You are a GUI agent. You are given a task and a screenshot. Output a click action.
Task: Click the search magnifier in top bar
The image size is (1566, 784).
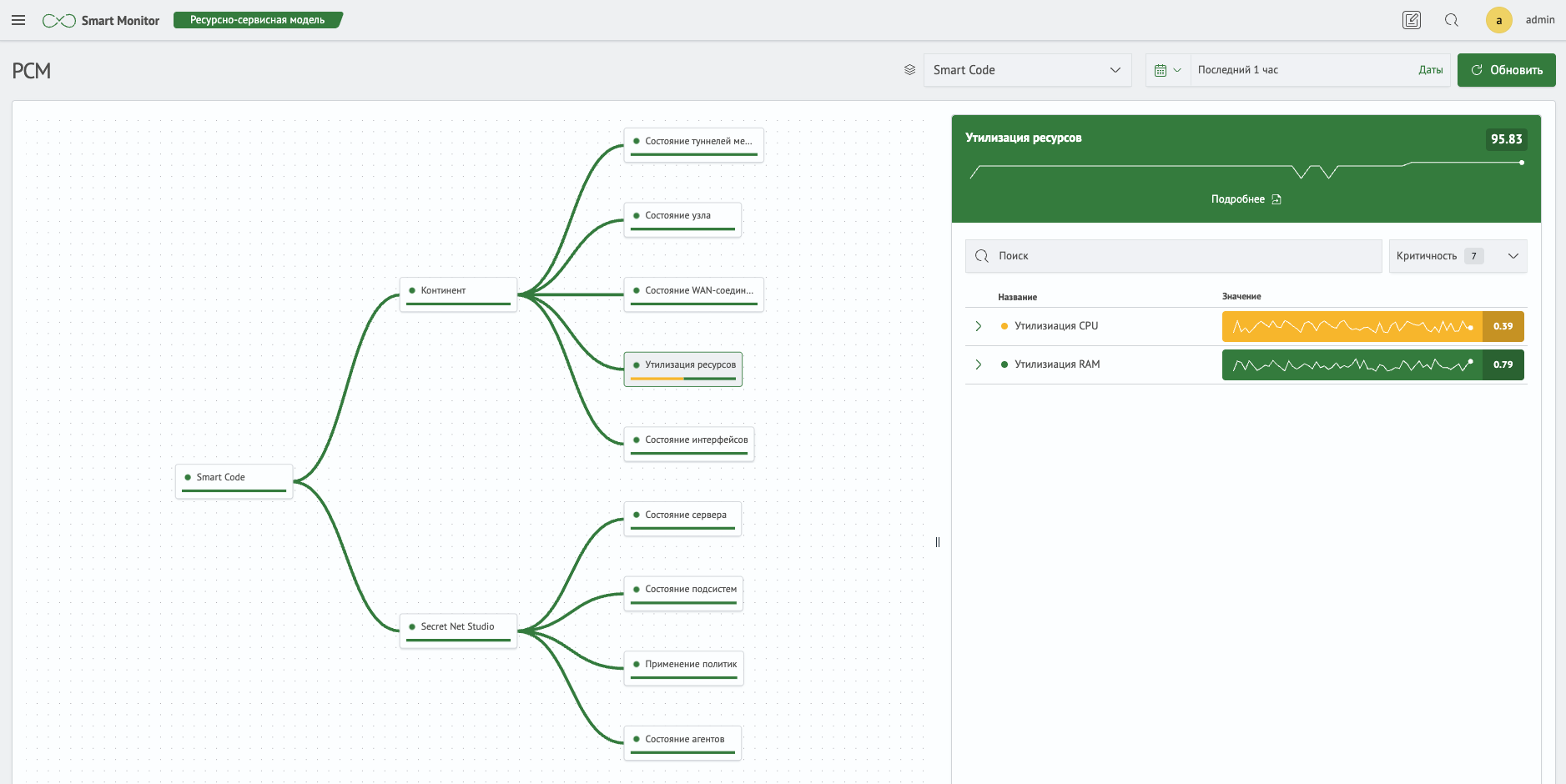tap(1452, 20)
